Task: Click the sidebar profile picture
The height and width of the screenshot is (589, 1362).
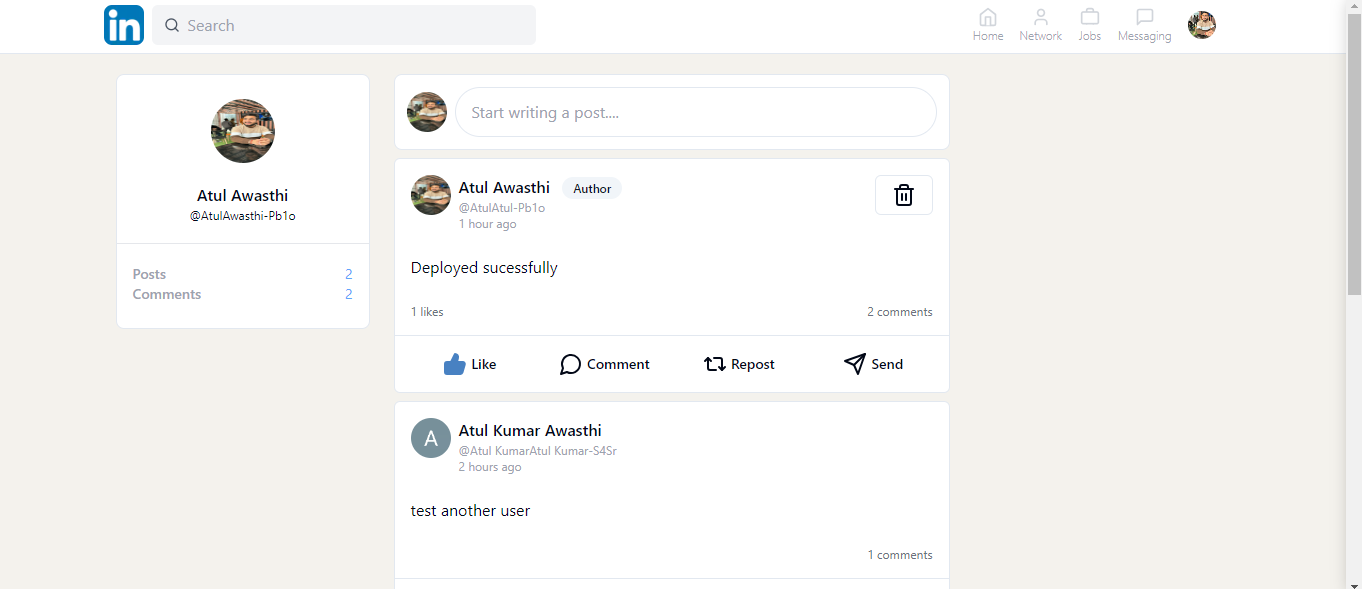Action: point(243,131)
